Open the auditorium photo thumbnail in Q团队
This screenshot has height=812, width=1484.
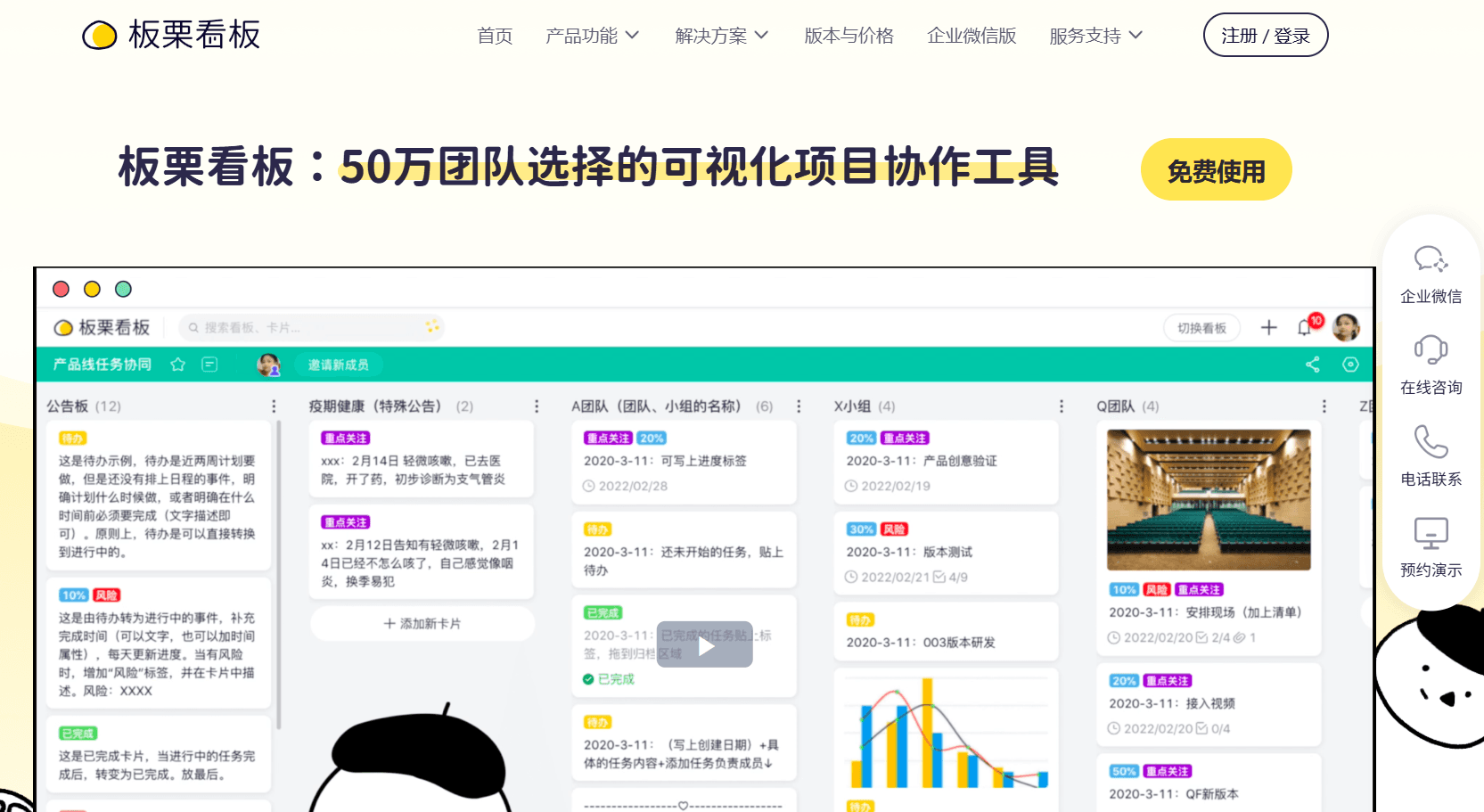[1209, 500]
